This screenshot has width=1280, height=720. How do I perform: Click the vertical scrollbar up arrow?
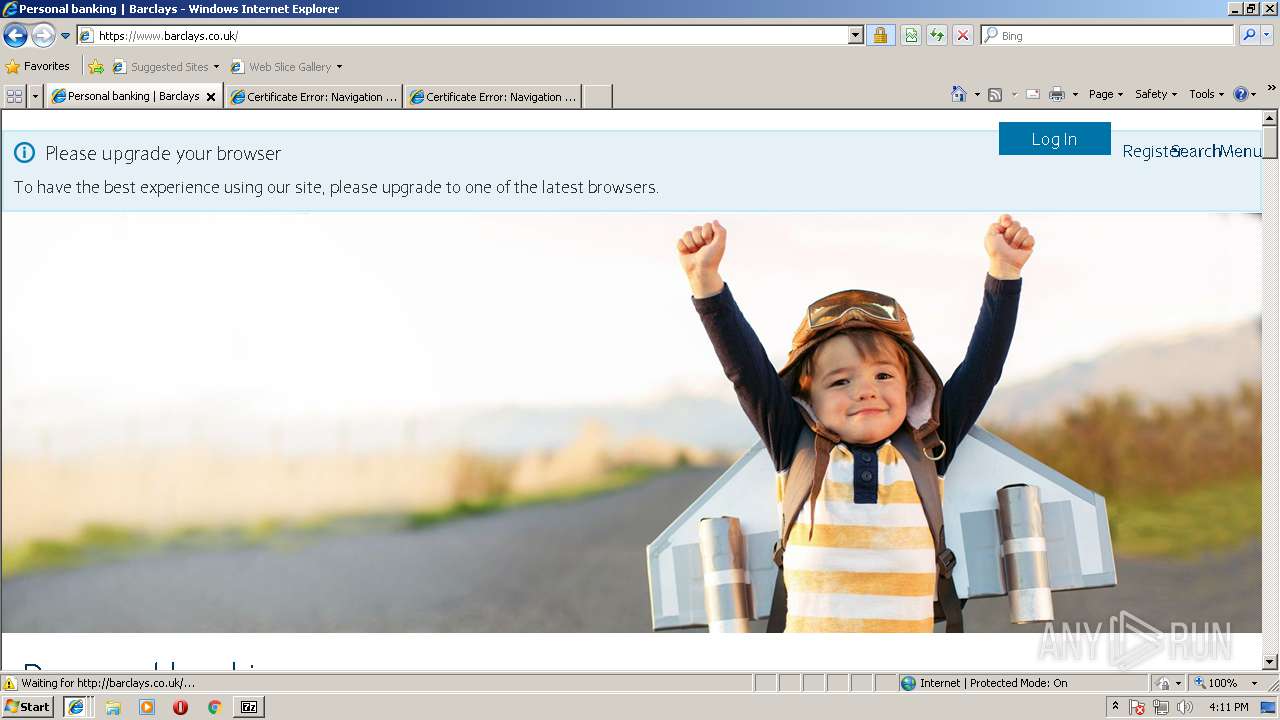[1270, 119]
